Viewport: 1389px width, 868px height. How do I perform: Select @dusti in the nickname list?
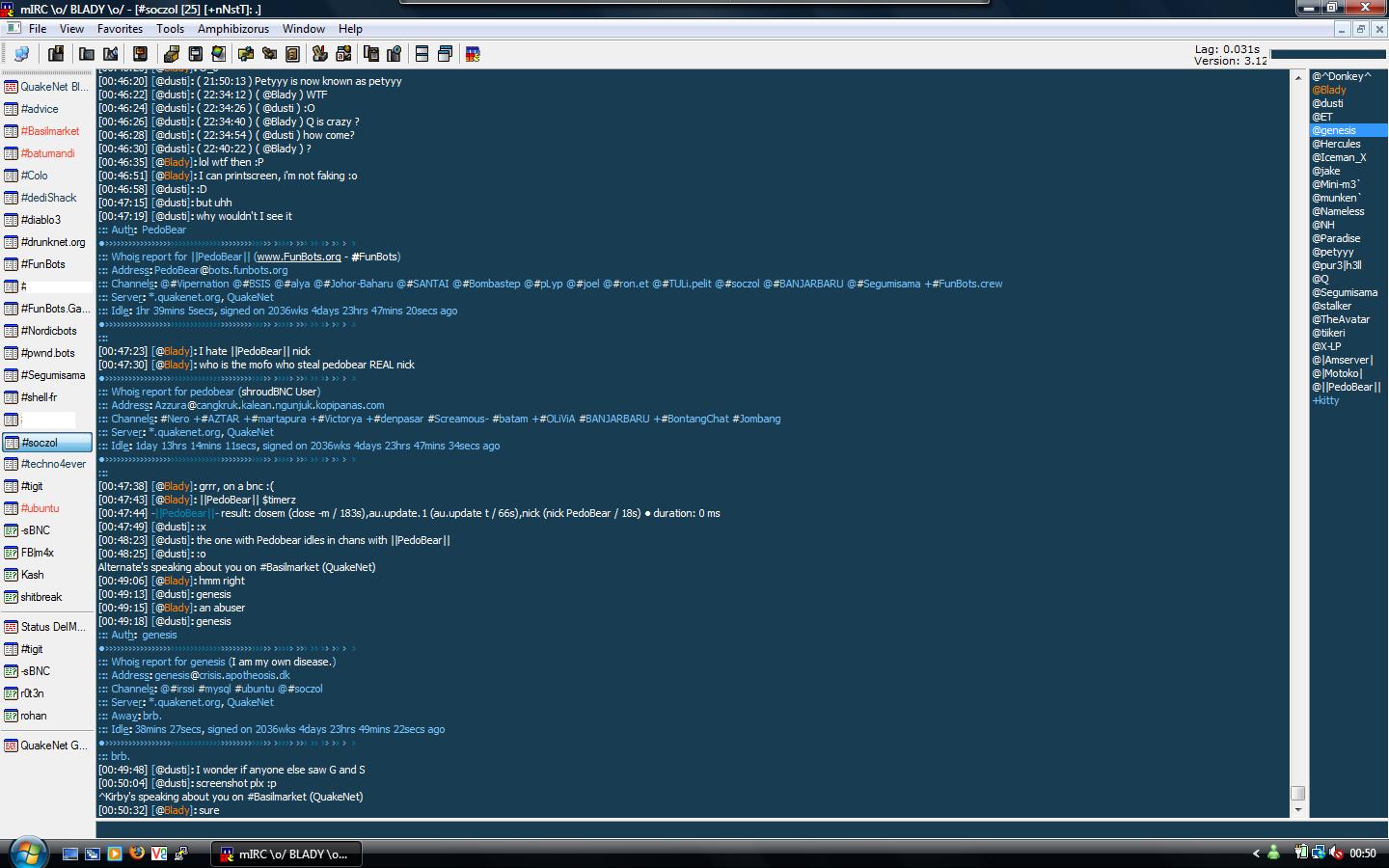pos(1327,103)
